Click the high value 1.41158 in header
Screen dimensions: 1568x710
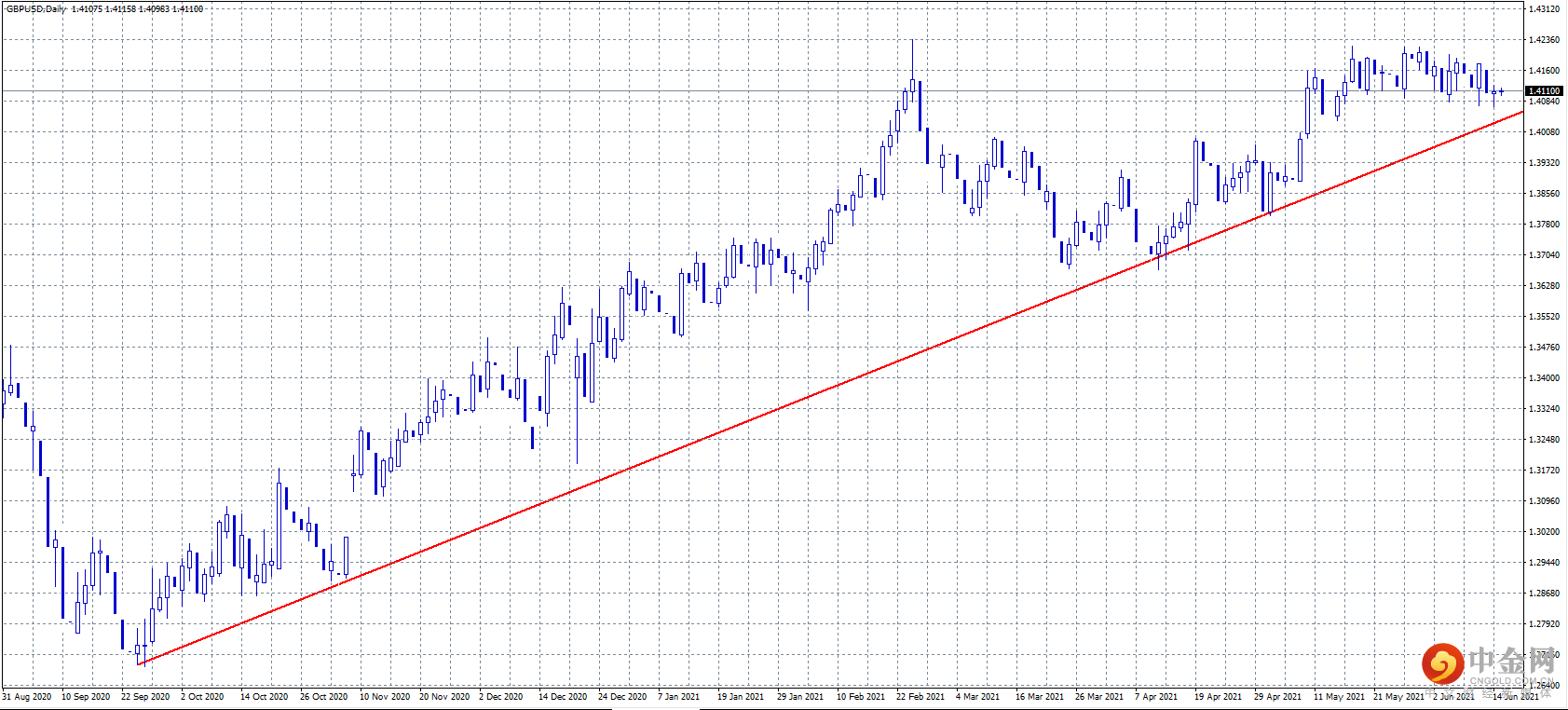pos(121,8)
